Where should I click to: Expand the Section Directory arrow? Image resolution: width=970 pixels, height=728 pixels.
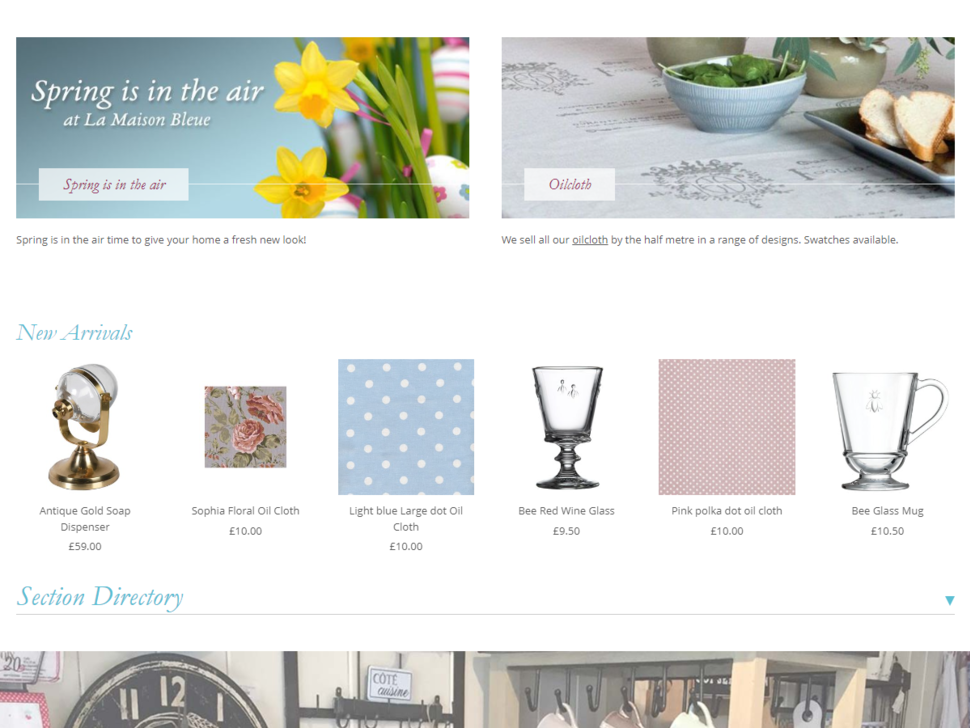coord(950,600)
